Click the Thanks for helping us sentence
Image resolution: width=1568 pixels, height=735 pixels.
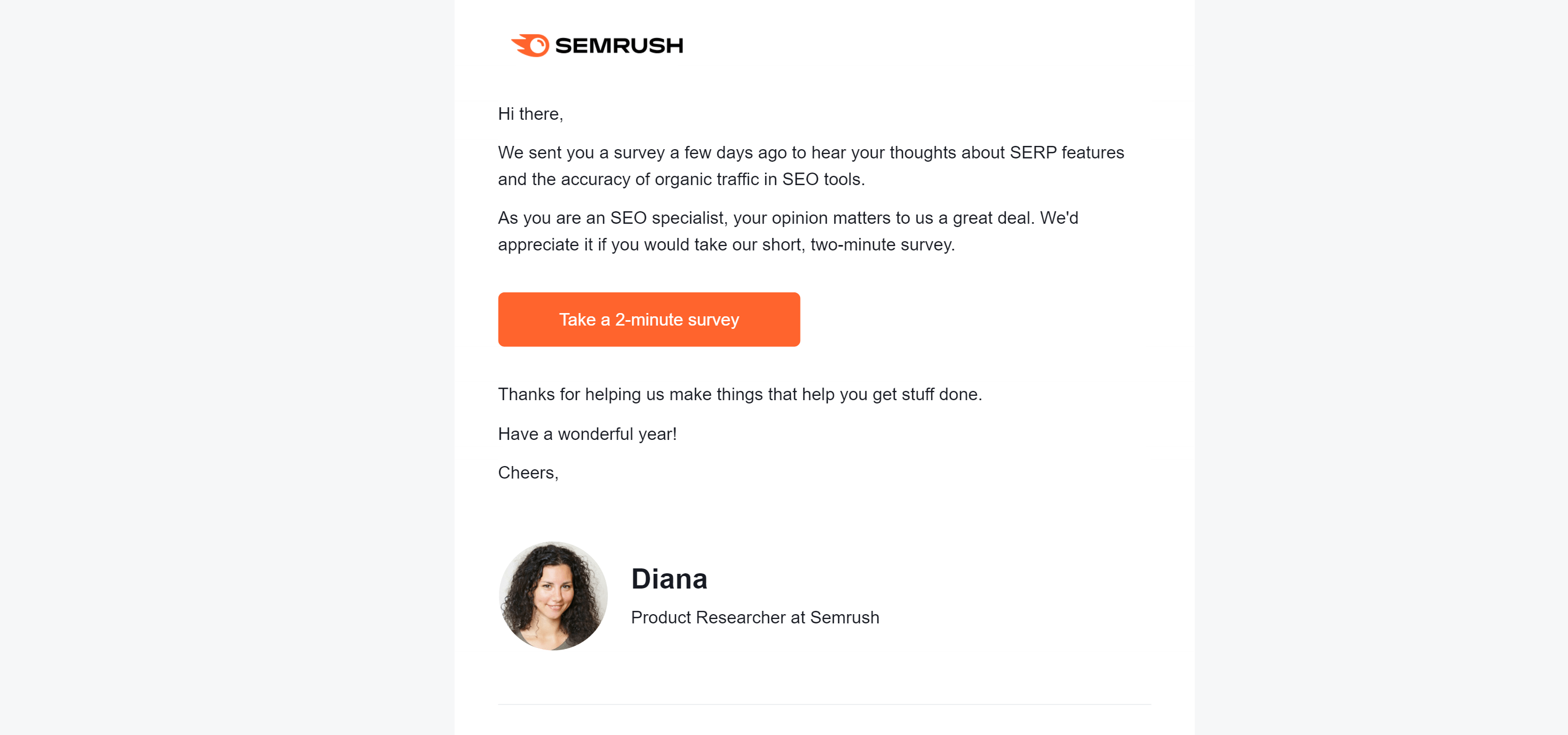tap(740, 395)
